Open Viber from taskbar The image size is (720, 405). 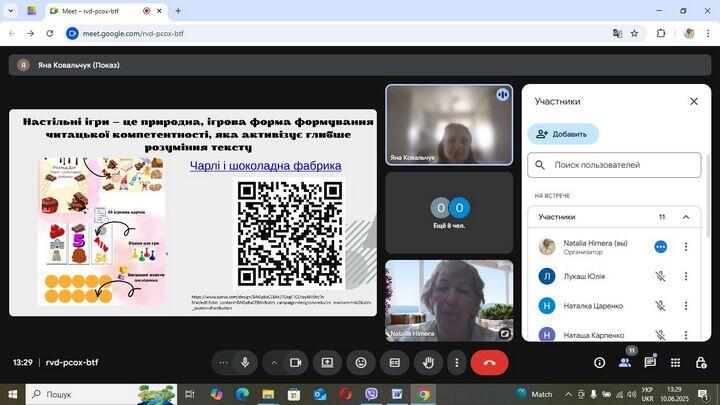click(371, 394)
